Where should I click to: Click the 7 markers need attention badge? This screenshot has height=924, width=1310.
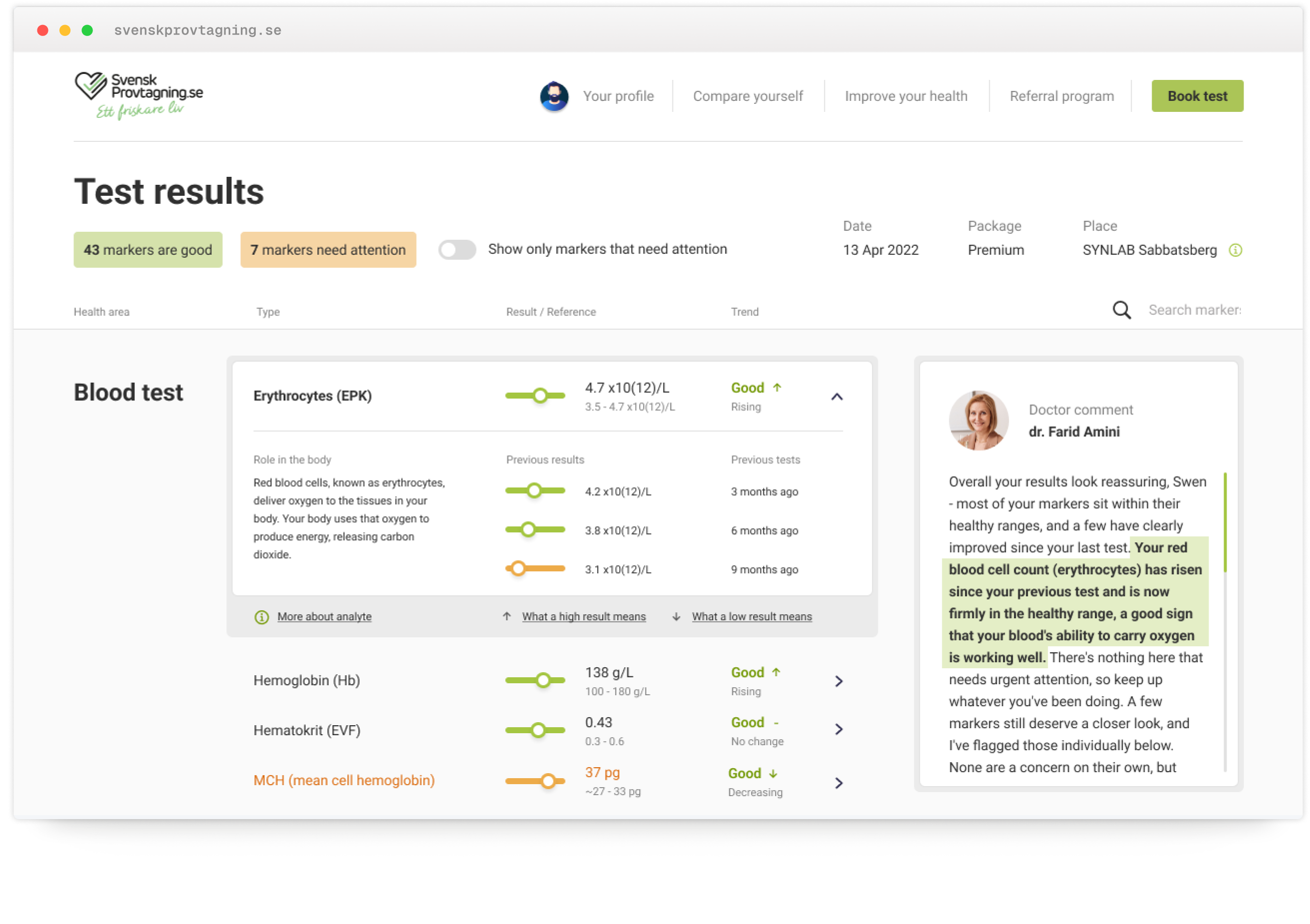(328, 250)
